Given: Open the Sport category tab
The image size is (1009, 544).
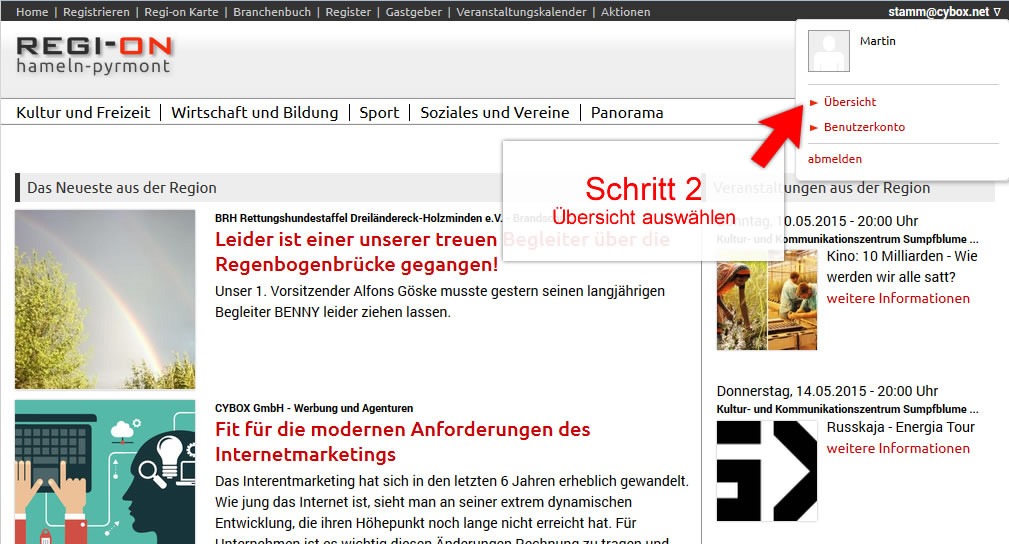Looking at the screenshot, I should pos(379,113).
